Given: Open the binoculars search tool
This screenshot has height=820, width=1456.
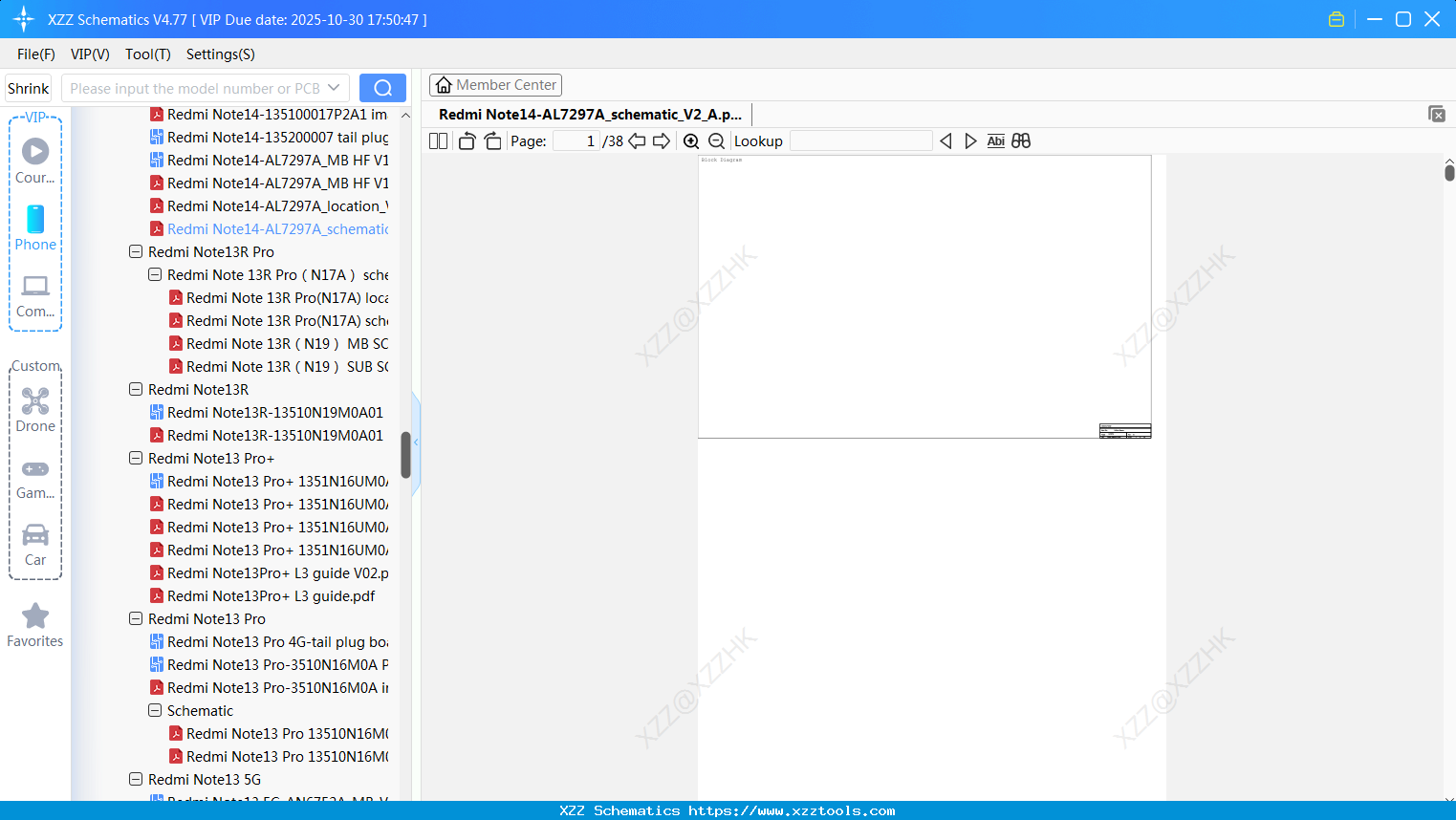Looking at the screenshot, I should tap(1020, 140).
